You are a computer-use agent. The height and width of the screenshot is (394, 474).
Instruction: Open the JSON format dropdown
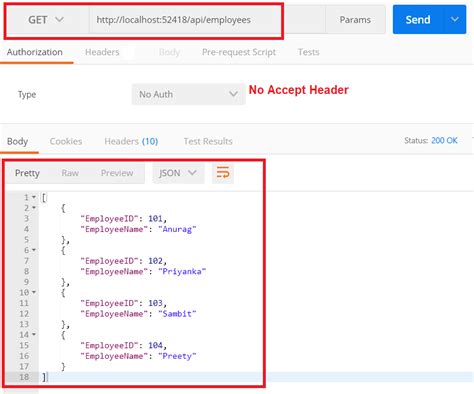pos(178,173)
